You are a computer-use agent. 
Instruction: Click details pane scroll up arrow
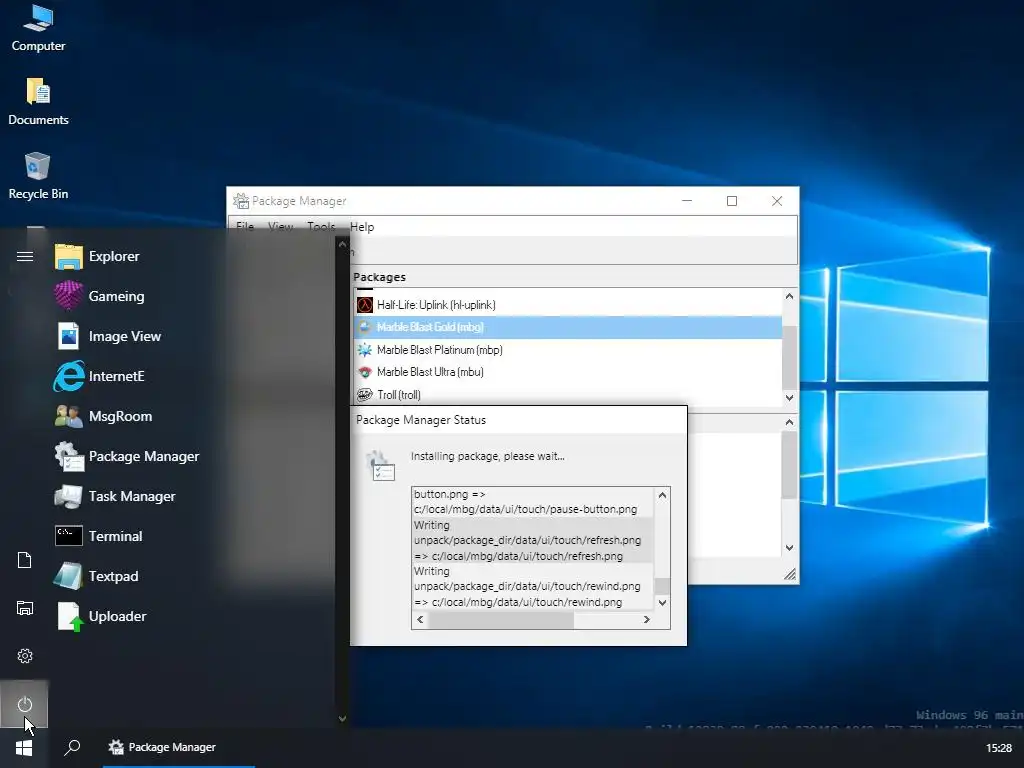point(789,423)
